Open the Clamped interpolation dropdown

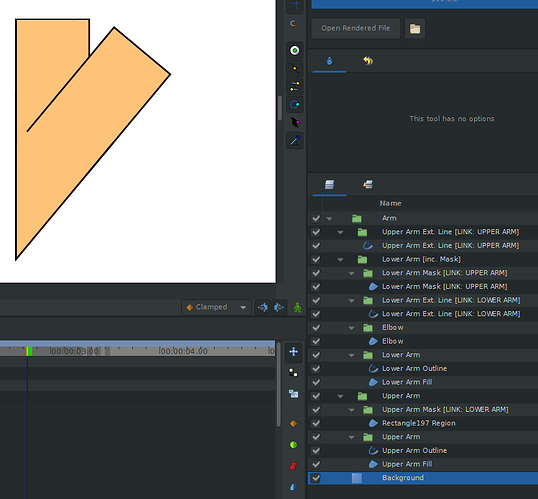[x=216, y=307]
